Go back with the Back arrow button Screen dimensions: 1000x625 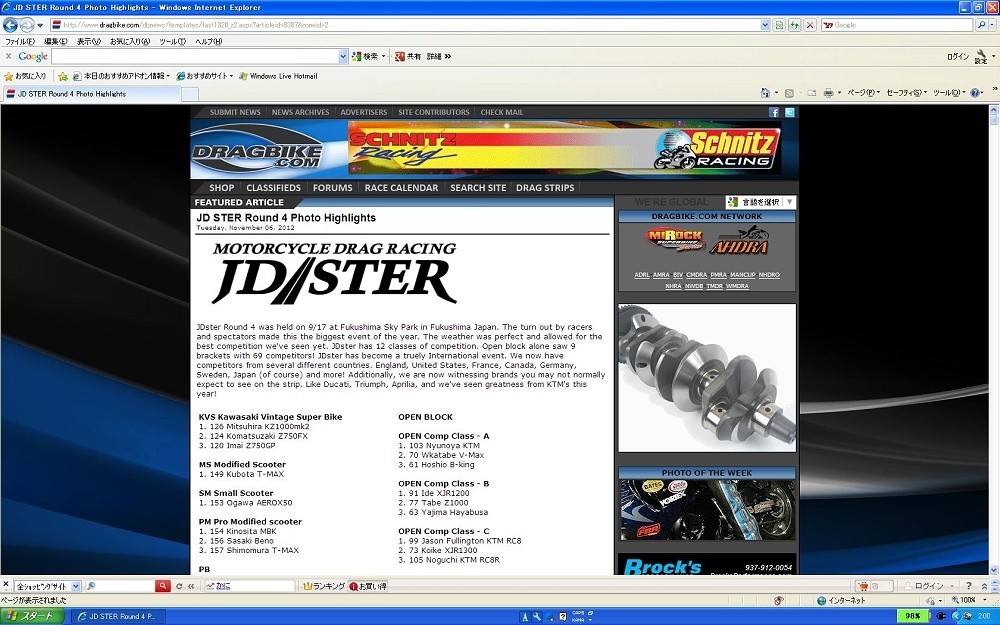tap(10, 25)
